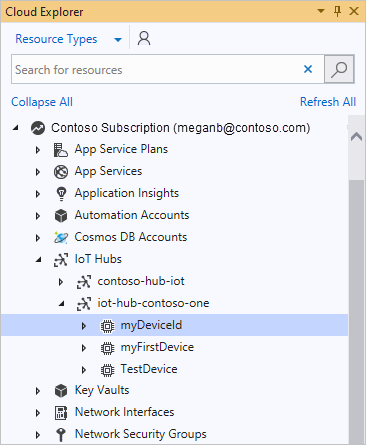Click the Application Insights lightbulb icon

(61, 194)
